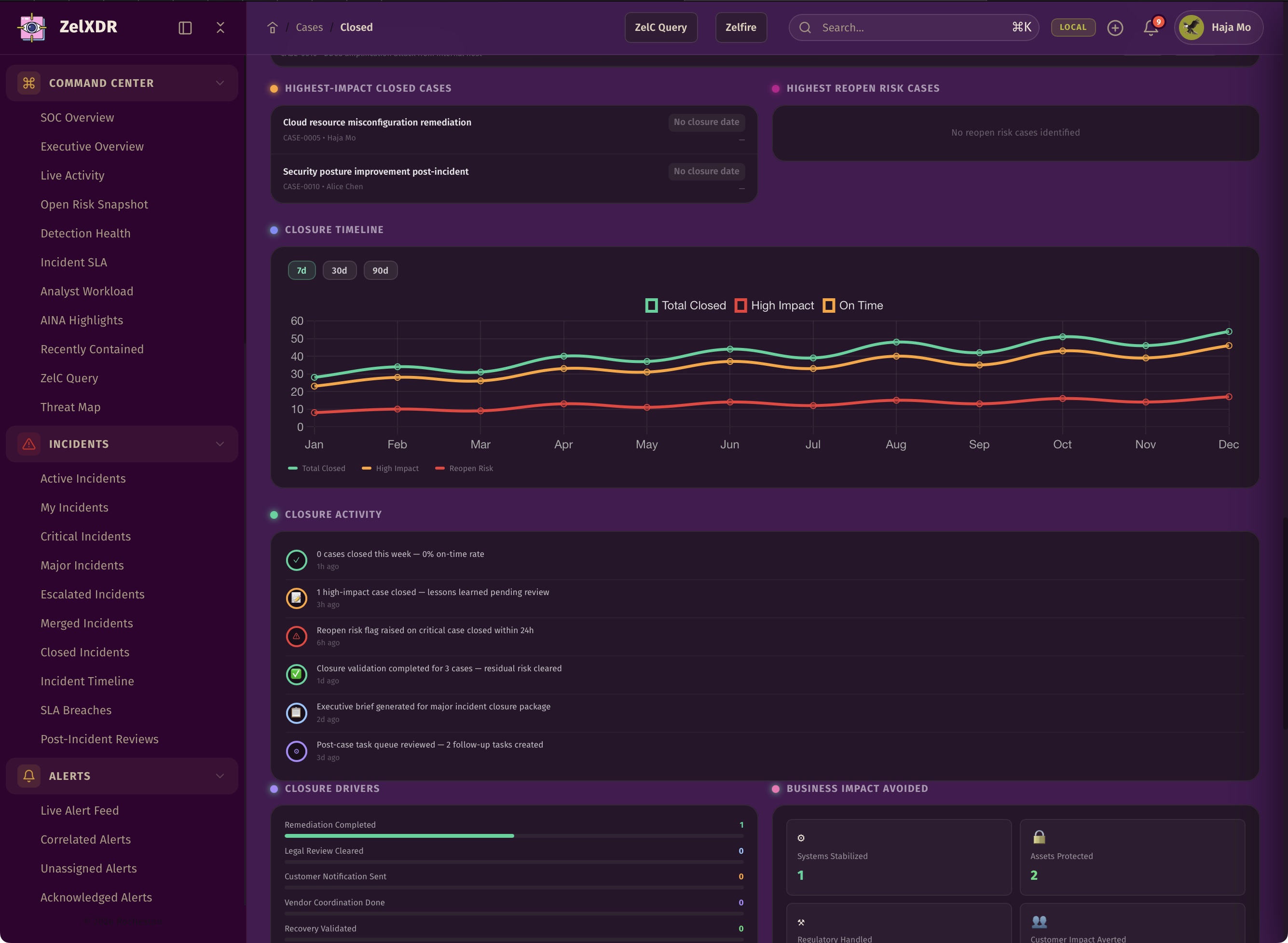Toggle the sidebar panel layout icon
This screenshot has height=943, width=1288.
[x=185, y=28]
